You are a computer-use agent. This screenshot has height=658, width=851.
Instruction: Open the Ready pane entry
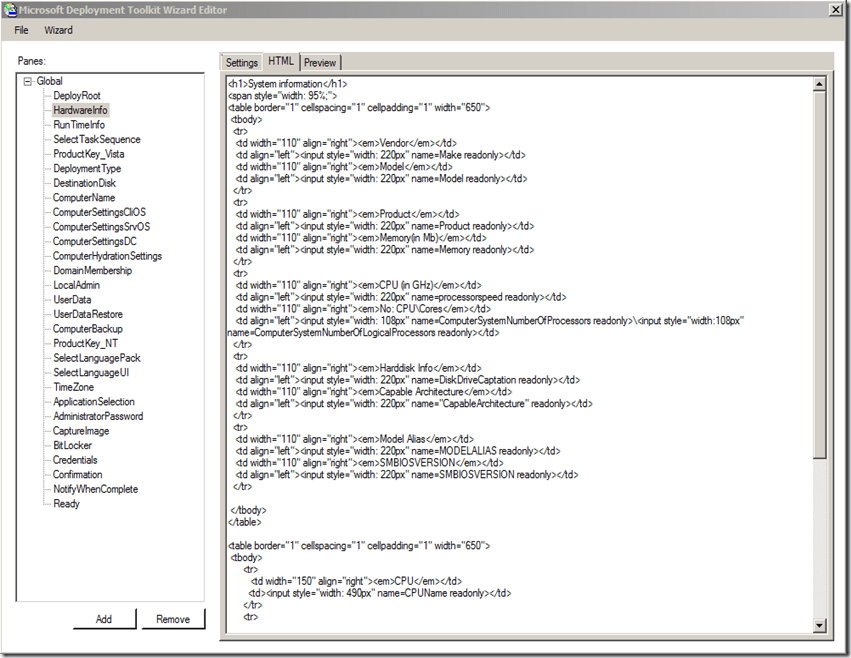tap(67, 504)
